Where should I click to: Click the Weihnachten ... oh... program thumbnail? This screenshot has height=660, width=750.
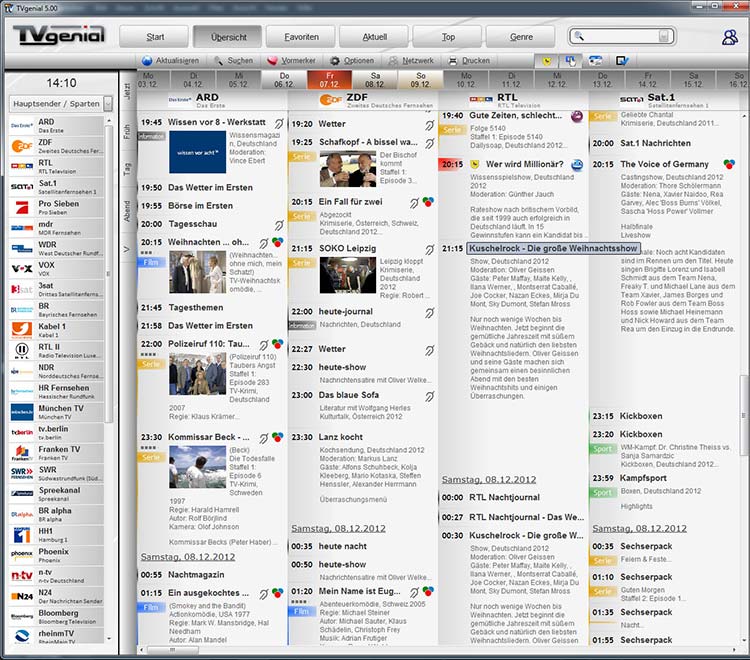[198, 272]
